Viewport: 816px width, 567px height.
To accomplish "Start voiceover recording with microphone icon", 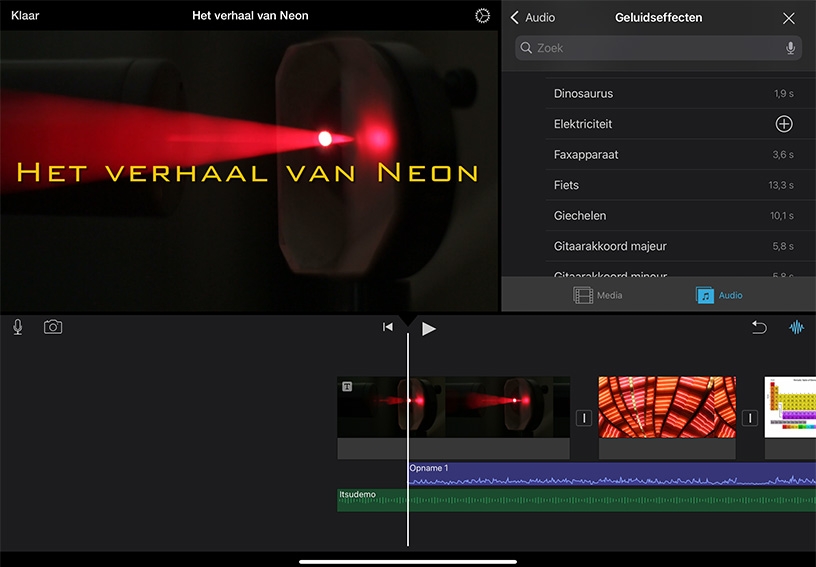I will click(x=18, y=327).
